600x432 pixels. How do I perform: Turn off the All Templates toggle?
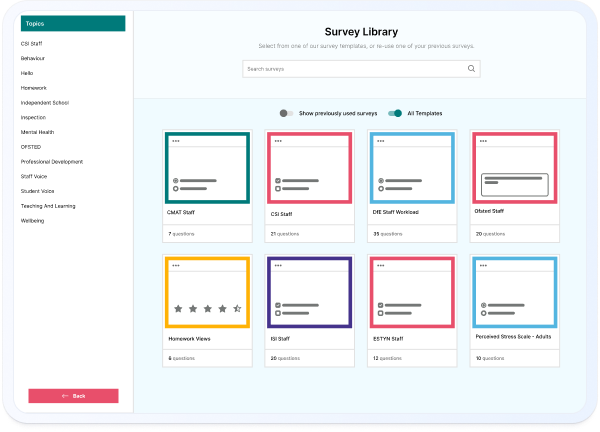(x=395, y=113)
